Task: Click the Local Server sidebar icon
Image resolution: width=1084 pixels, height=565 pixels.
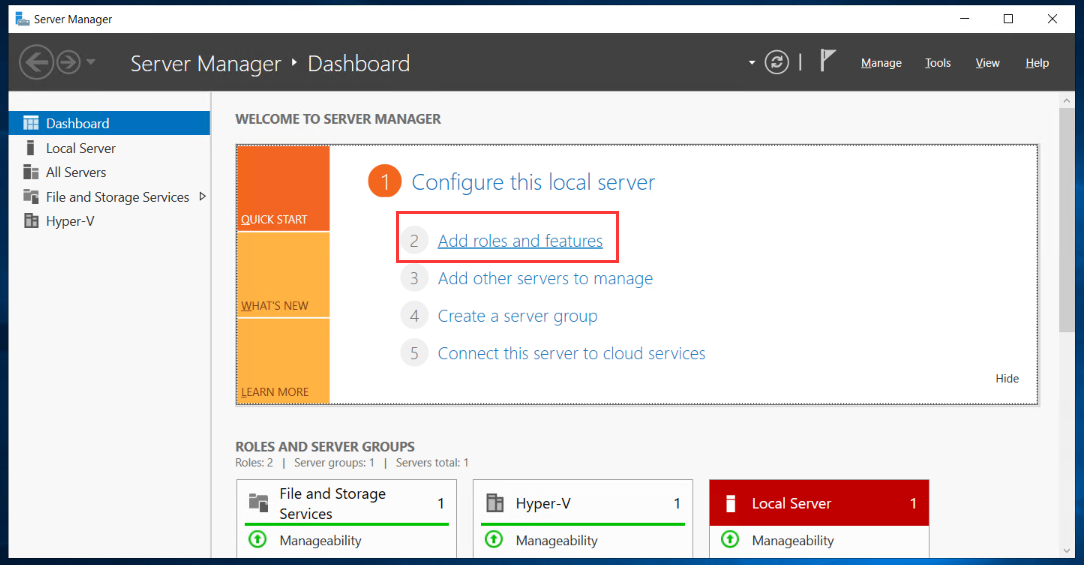Action: tap(30, 148)
